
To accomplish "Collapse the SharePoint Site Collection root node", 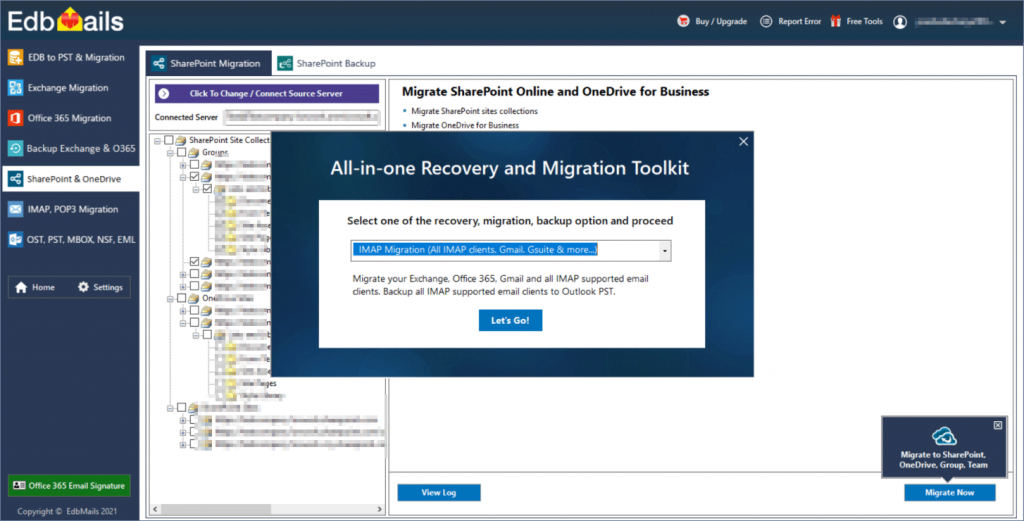I will 157,140.
